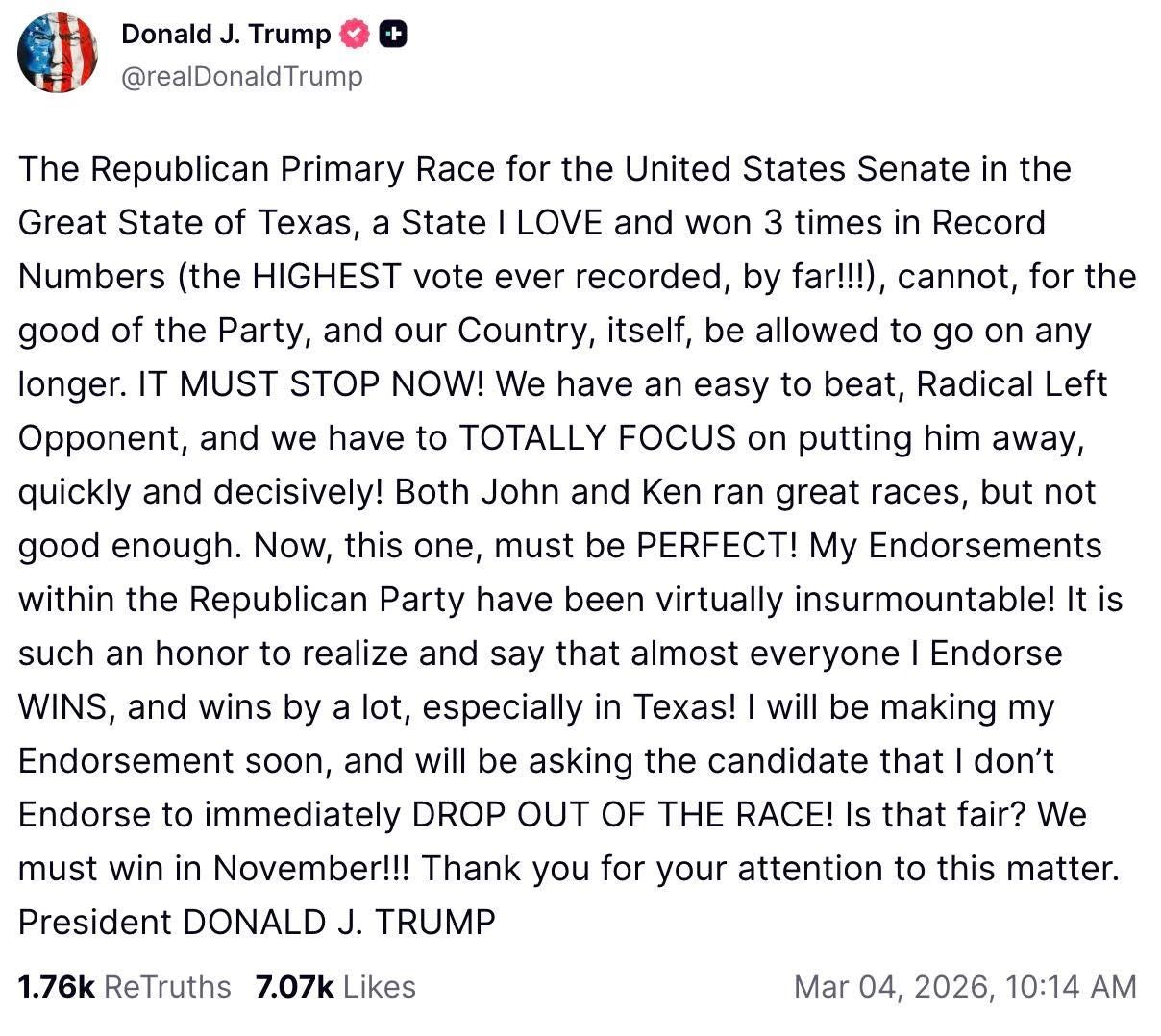Click the phrase "Radical Left" in the post

[x=1011, y=384]
